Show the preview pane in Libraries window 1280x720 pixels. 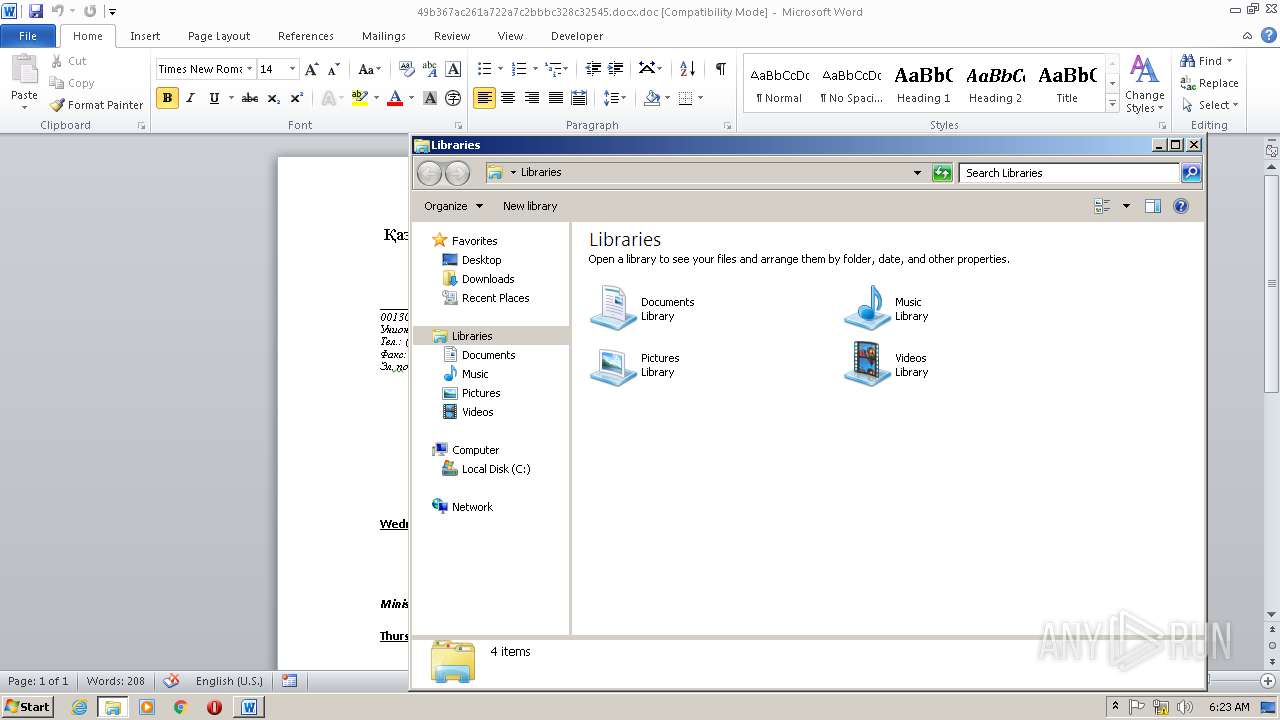[x=1152, y=206]
